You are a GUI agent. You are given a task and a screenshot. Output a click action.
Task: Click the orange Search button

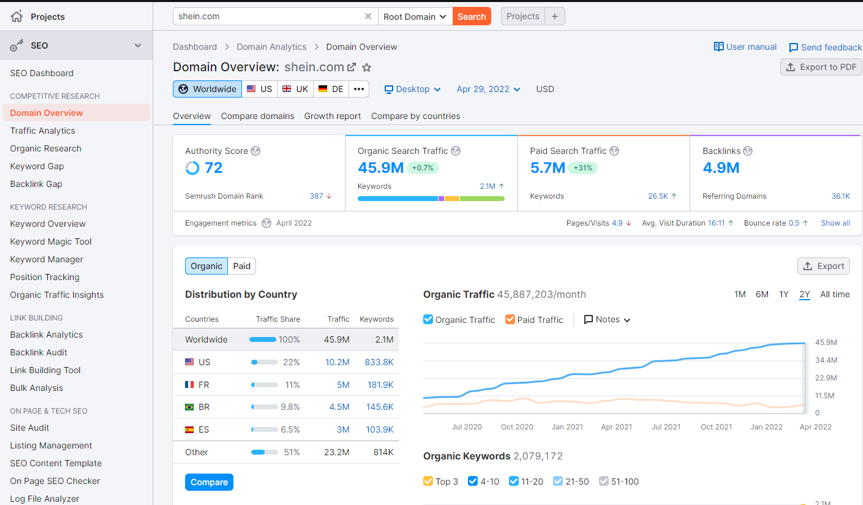[x=472, y=17]
